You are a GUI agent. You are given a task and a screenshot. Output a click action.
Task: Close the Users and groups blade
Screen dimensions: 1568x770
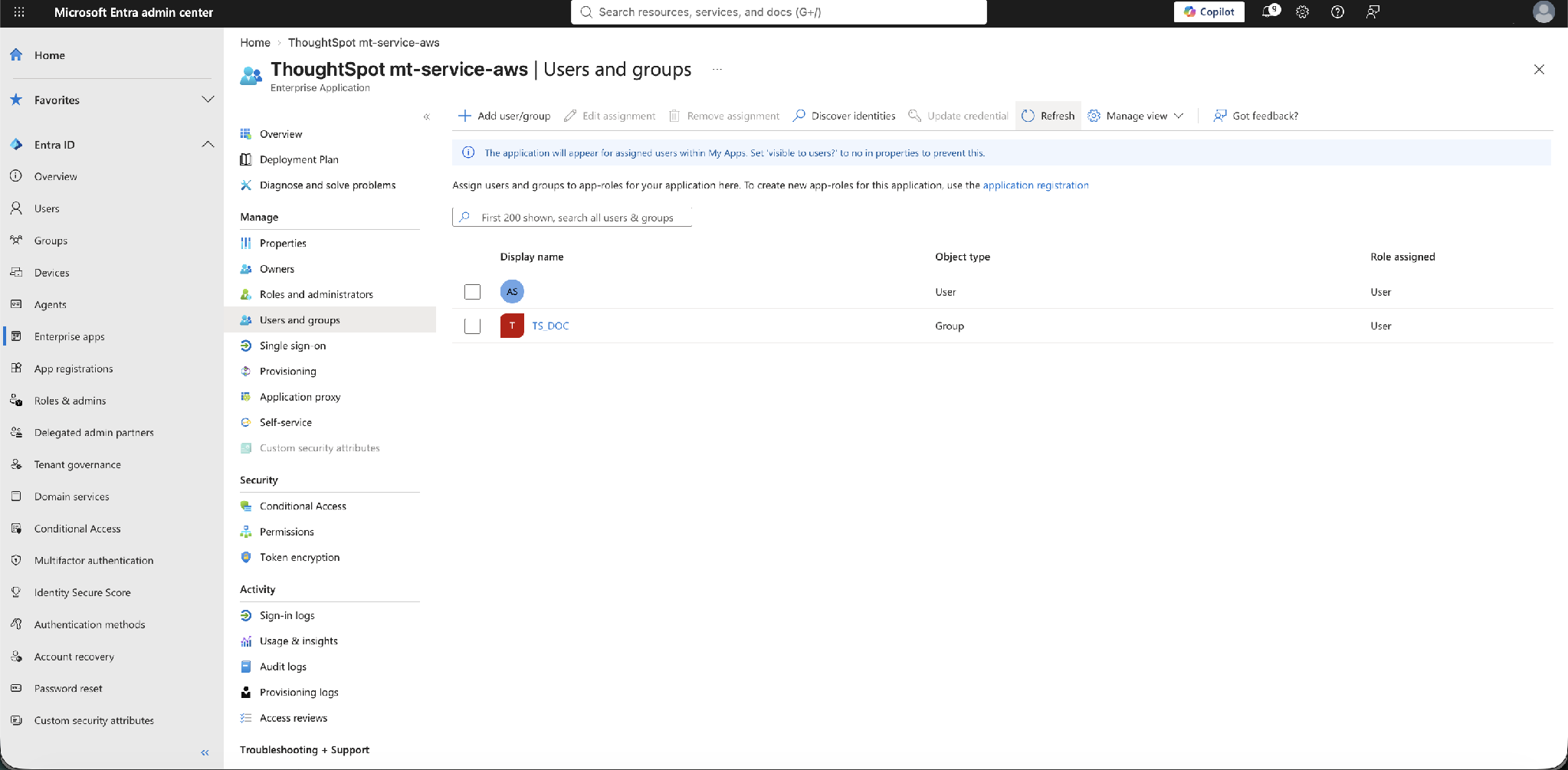pos(1539,70)
